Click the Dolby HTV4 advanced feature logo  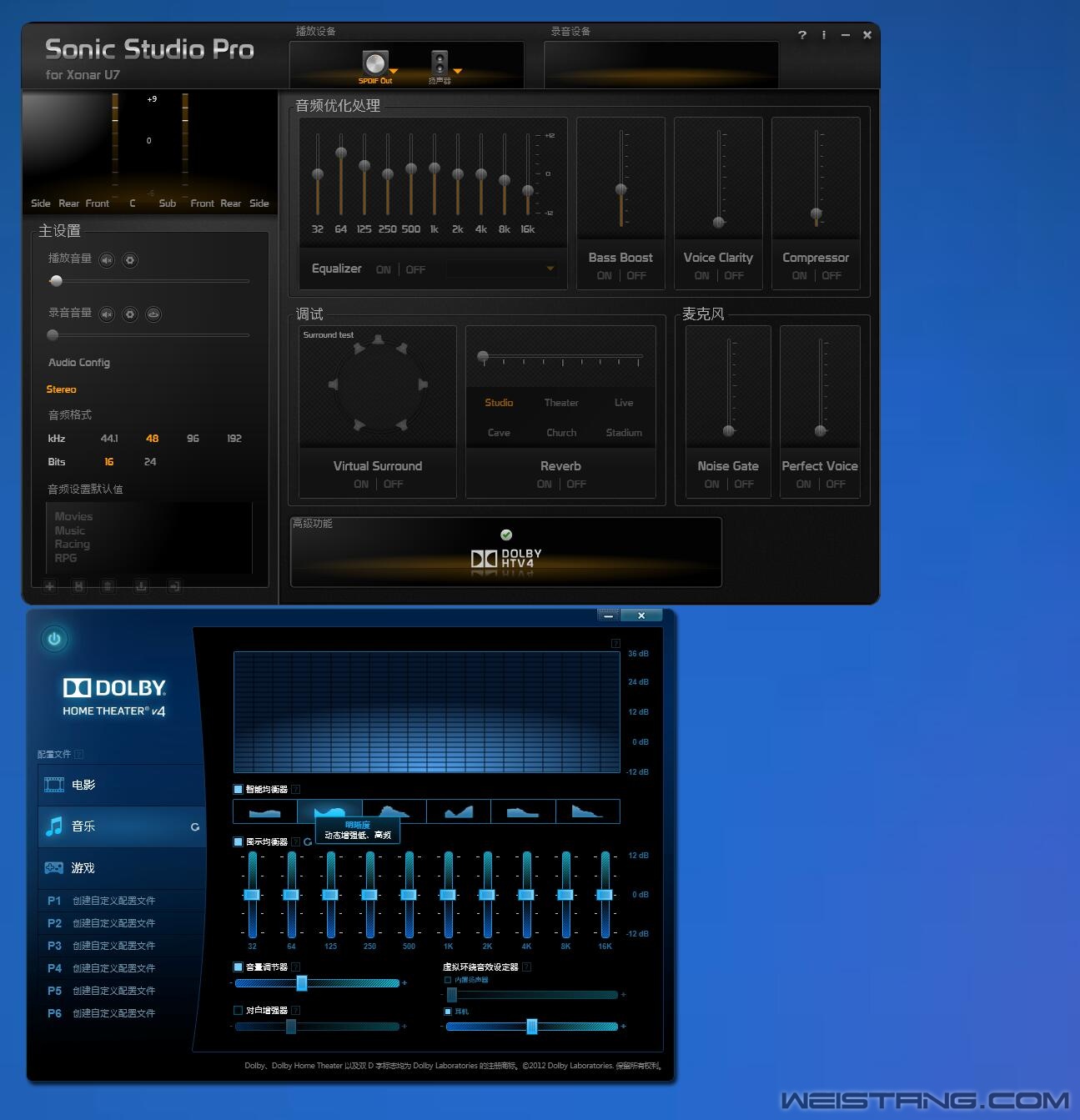[506, 558]
